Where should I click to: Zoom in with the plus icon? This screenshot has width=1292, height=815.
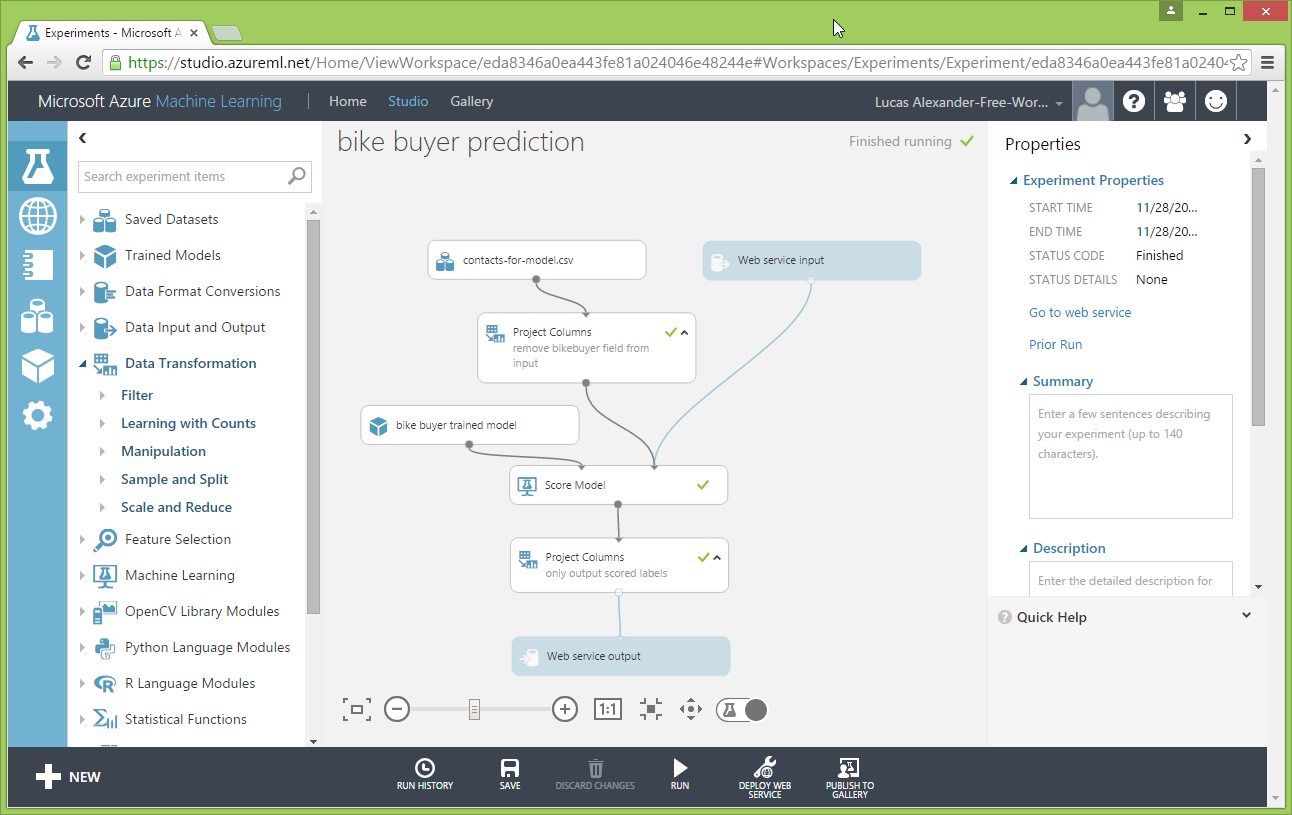pyautogui.click(x=565, y=710)
